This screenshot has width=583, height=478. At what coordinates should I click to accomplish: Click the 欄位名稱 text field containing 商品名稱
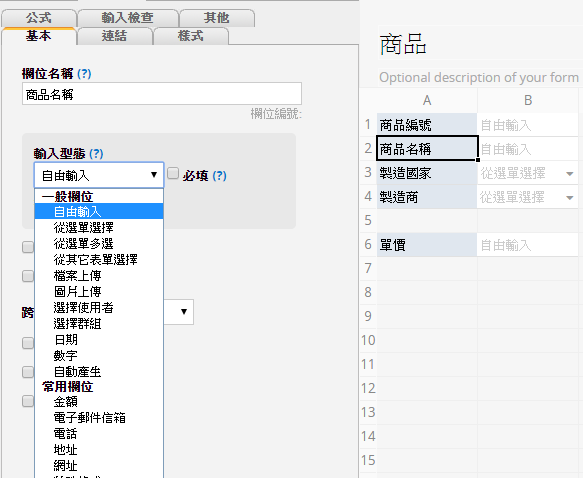162,94
